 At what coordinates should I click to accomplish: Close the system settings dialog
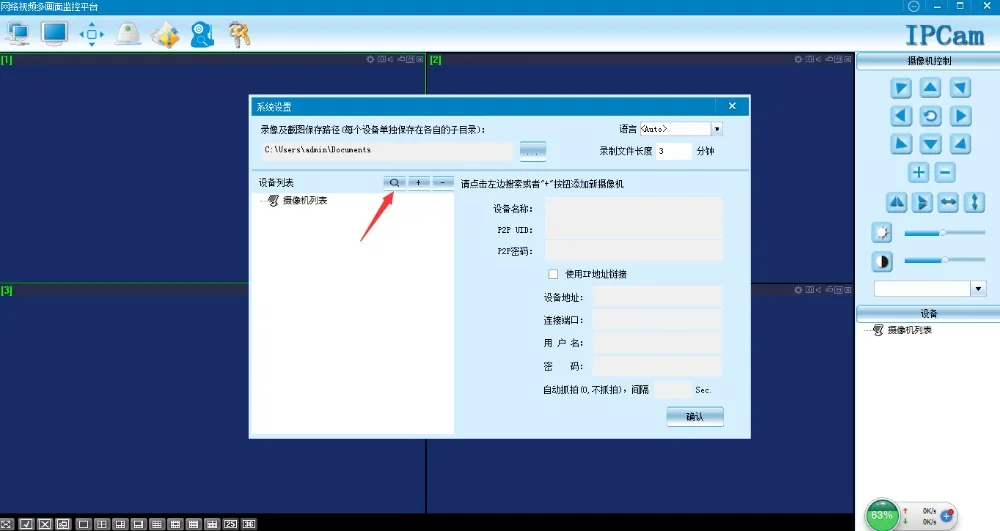tap(732, 106)
